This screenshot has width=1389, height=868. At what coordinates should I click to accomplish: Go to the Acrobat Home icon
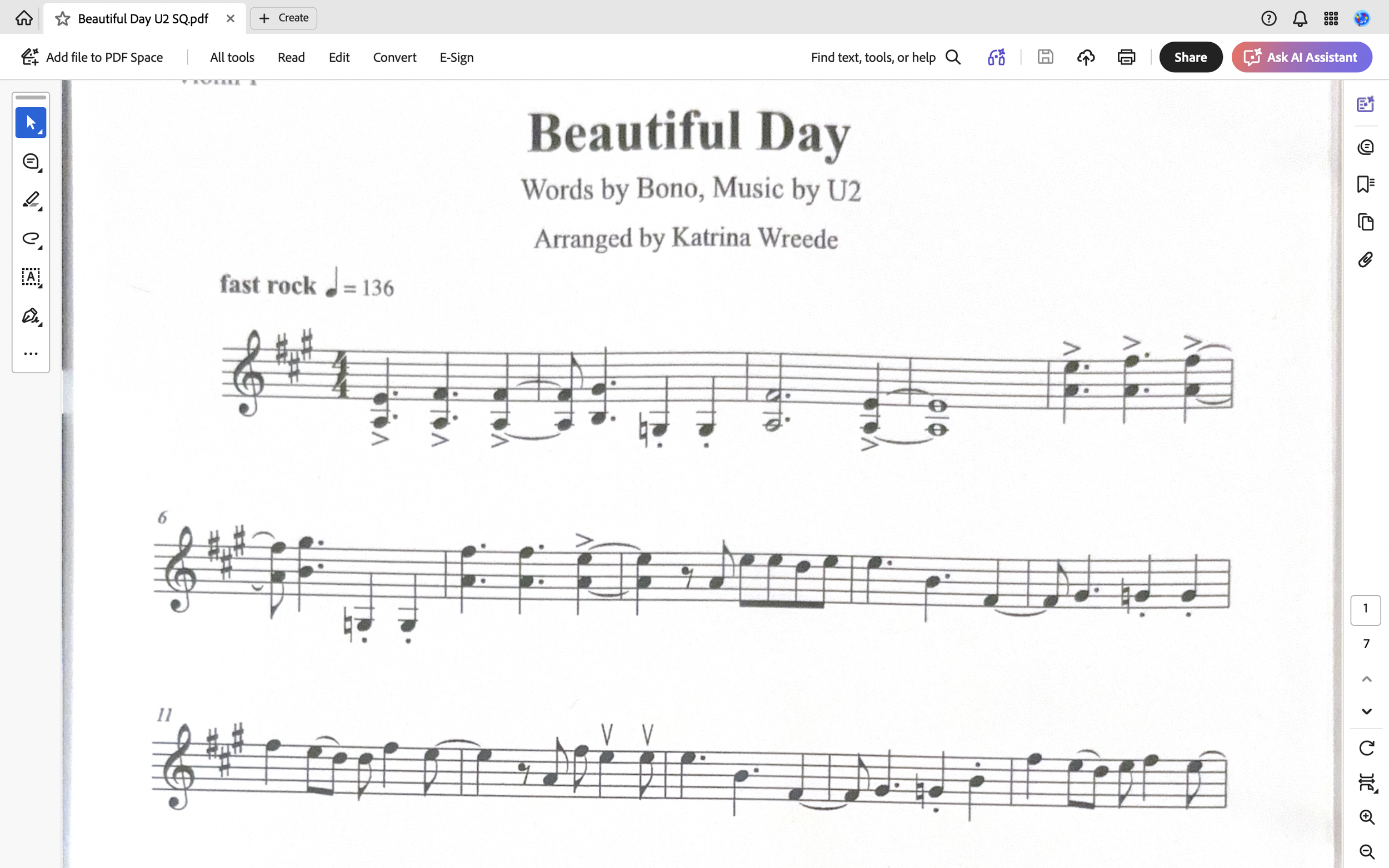23,18
